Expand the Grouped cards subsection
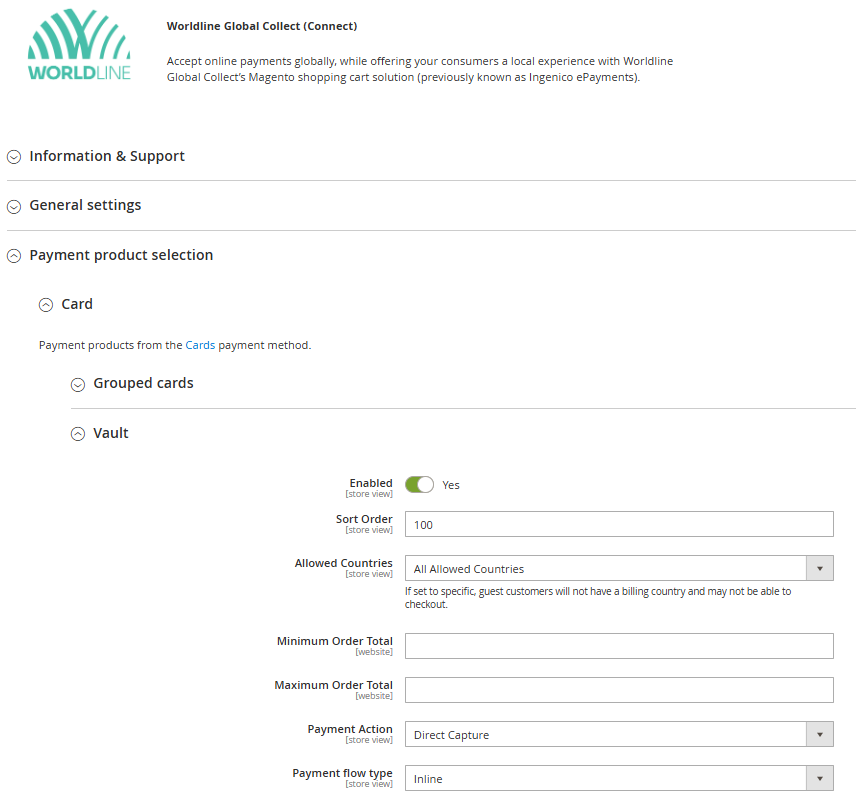The image size is (856, 801). tap(78, 383)
